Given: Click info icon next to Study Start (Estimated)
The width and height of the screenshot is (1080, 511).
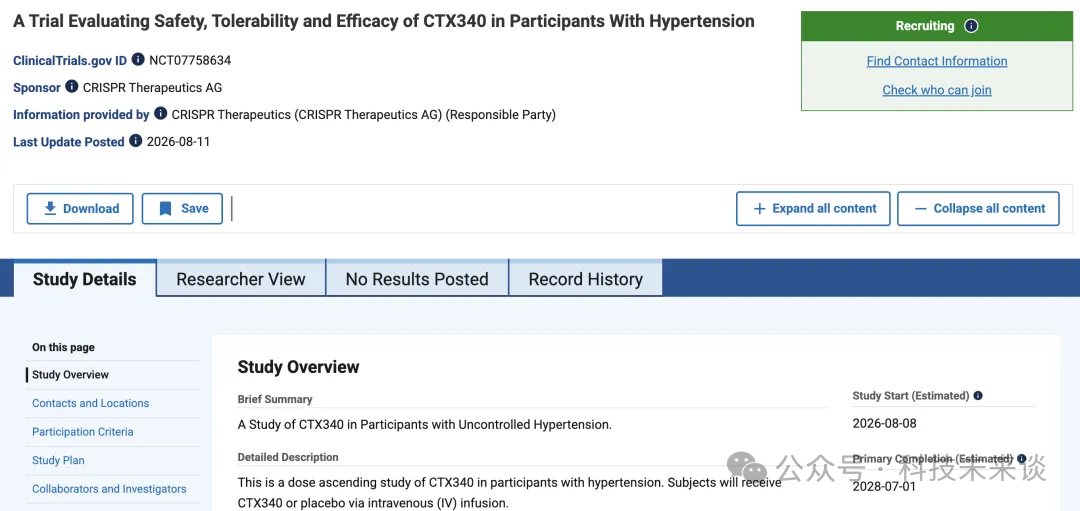Looking at the screenshot, I should pos(978,396).
